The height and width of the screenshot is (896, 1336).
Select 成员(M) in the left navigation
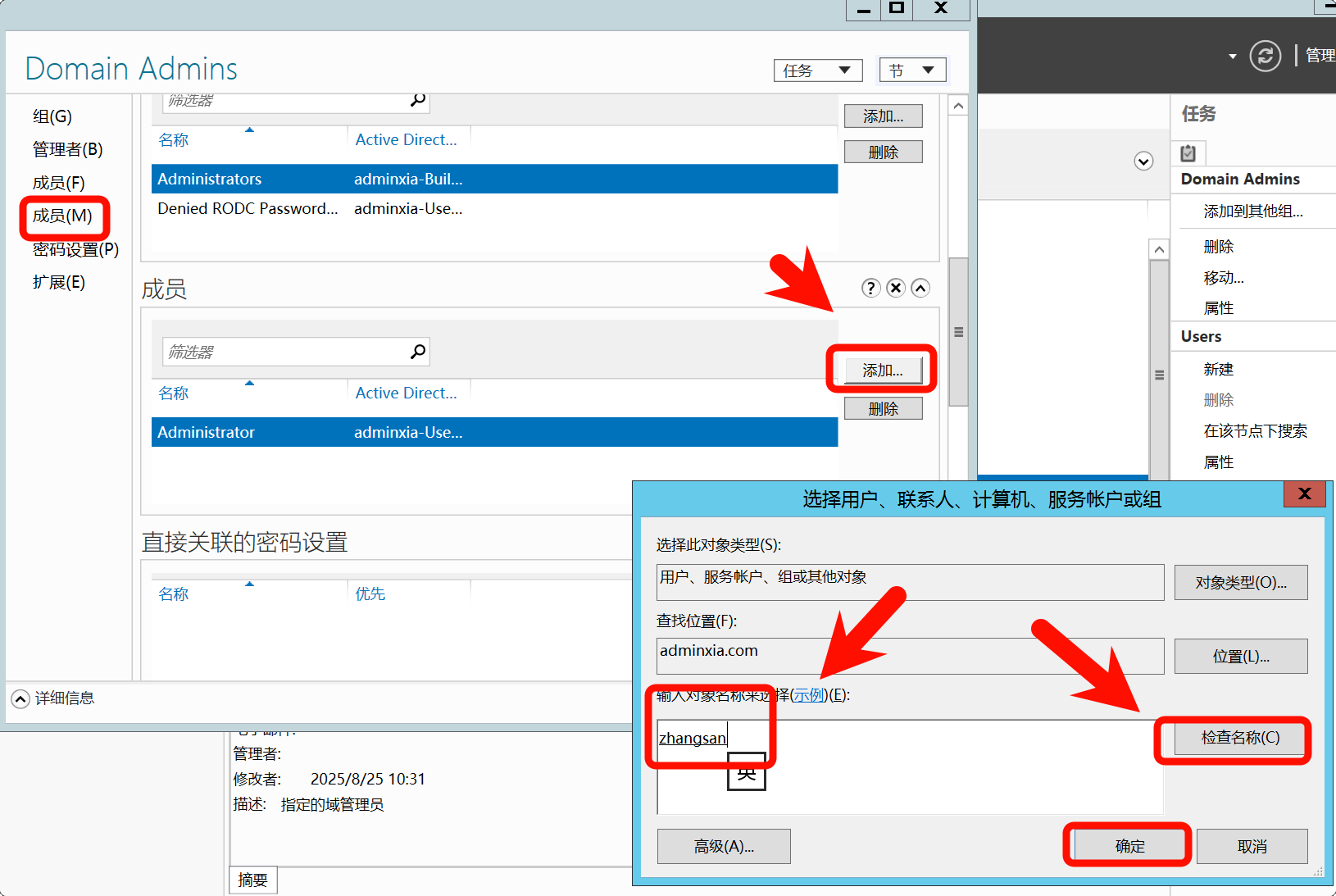(x=62, y=216)
